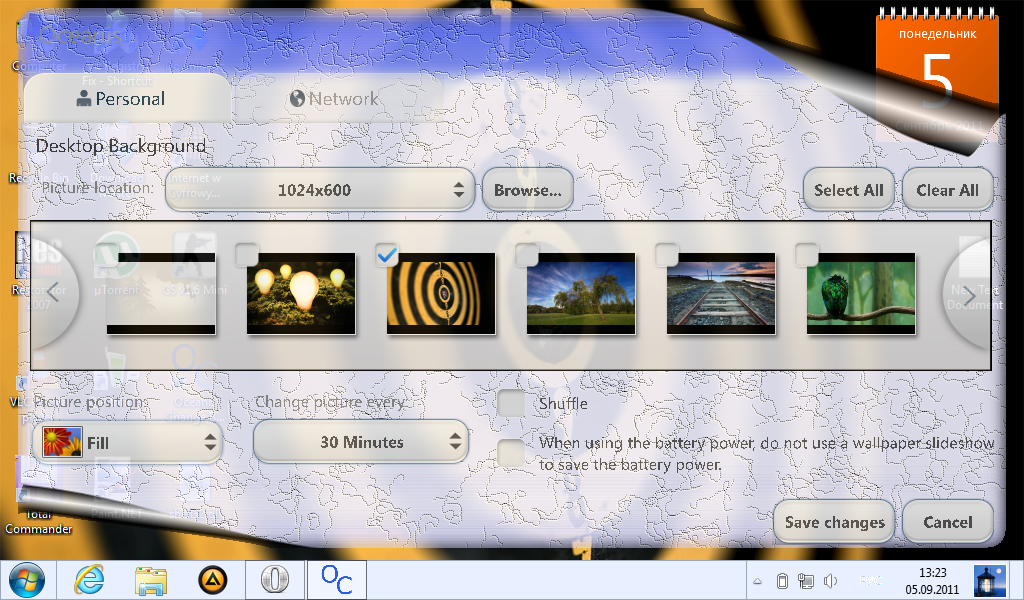Click the battery icon in system tray
The image size is (1024, 600).
click(782, 580)
